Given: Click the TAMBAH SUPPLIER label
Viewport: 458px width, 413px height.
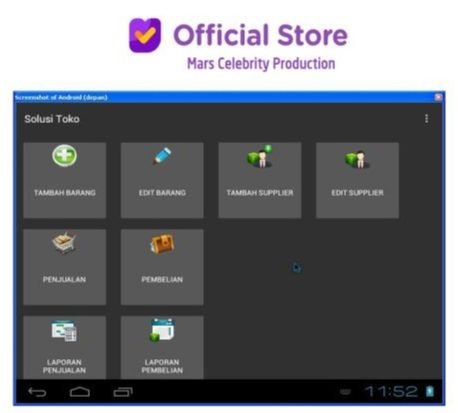Looking at the screenshot, I should click(260, 193).
